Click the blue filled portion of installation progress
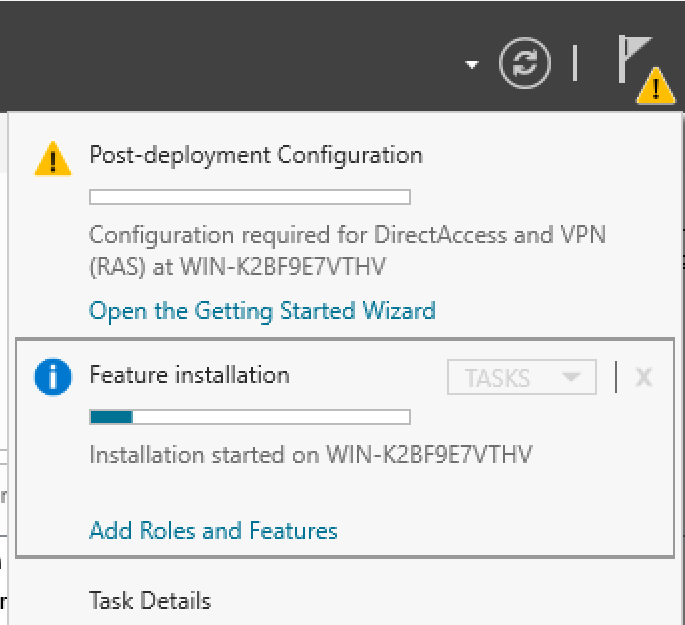The height and width of the screenshot is (625, 685). click(x=111, y=417)
